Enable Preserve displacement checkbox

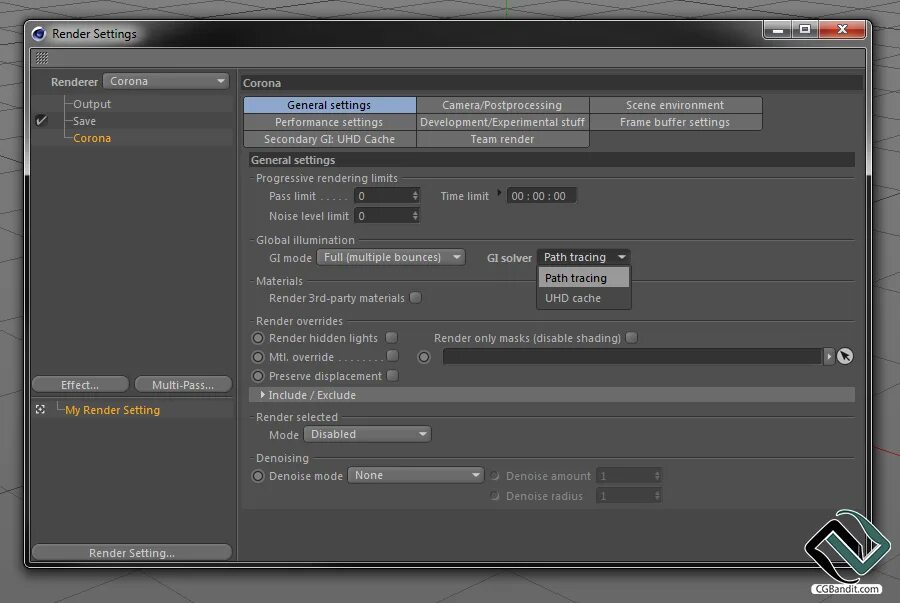click(393, 376)
